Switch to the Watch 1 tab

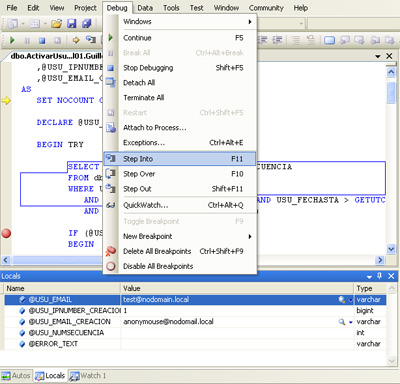tap(88, 376)
